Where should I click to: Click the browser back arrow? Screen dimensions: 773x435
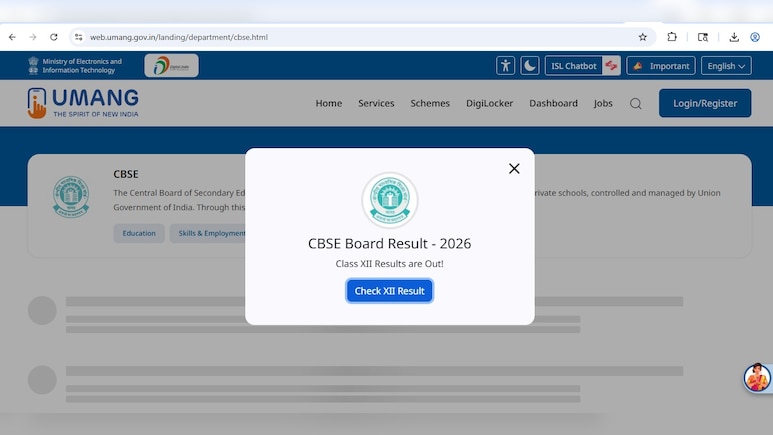(12, 37)
